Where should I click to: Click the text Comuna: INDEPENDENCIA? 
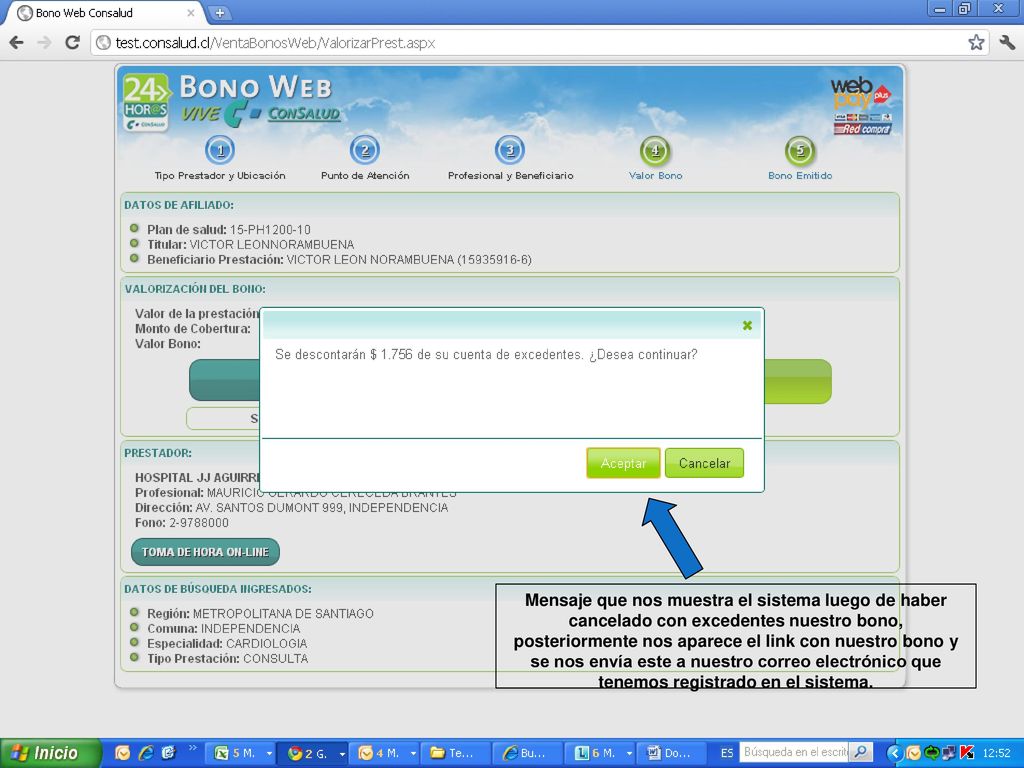coord(223,629)
